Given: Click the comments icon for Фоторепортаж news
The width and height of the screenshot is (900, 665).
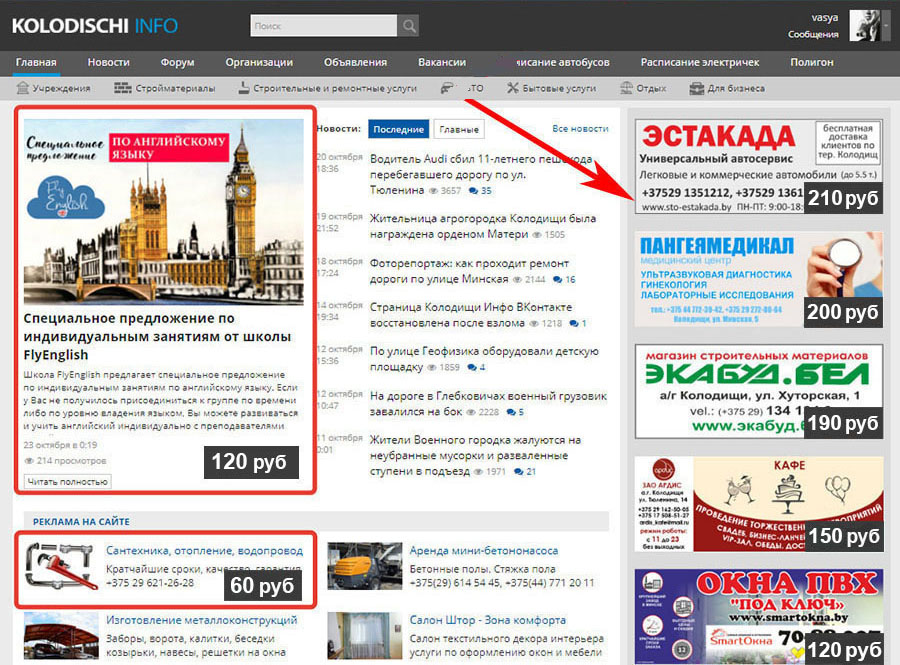Looking at the screenshot, I should point(557,279).
